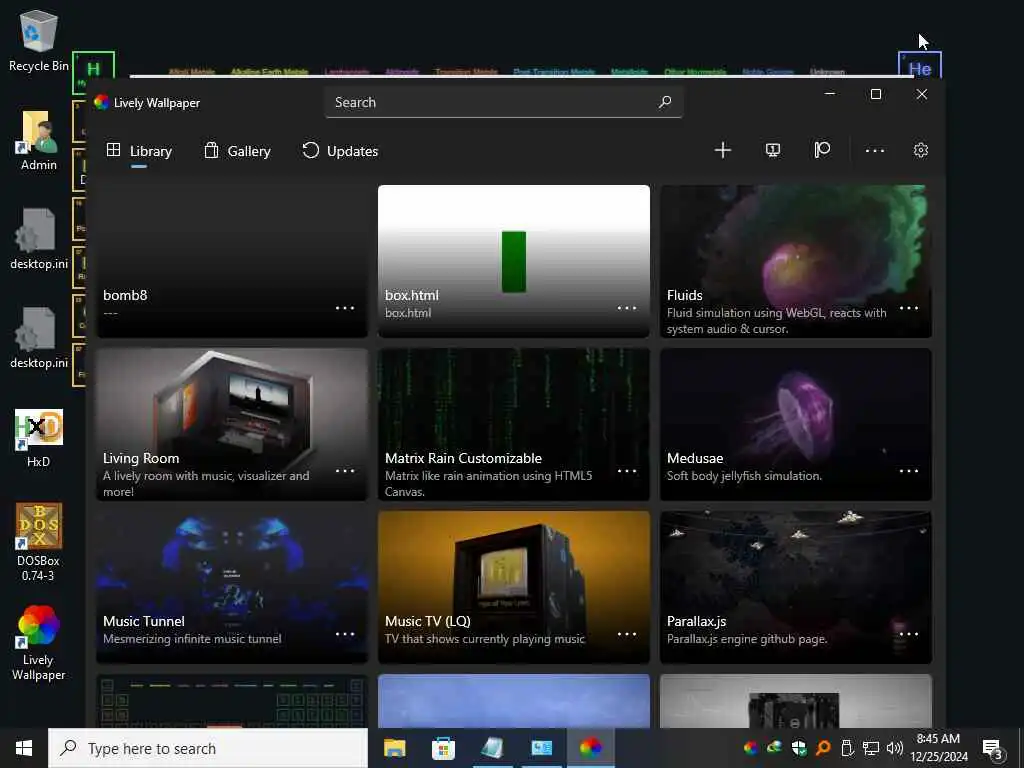Open options menu for Music TV (LQ)
This screenshot has height=768, width=1024.
pos(627,634)
